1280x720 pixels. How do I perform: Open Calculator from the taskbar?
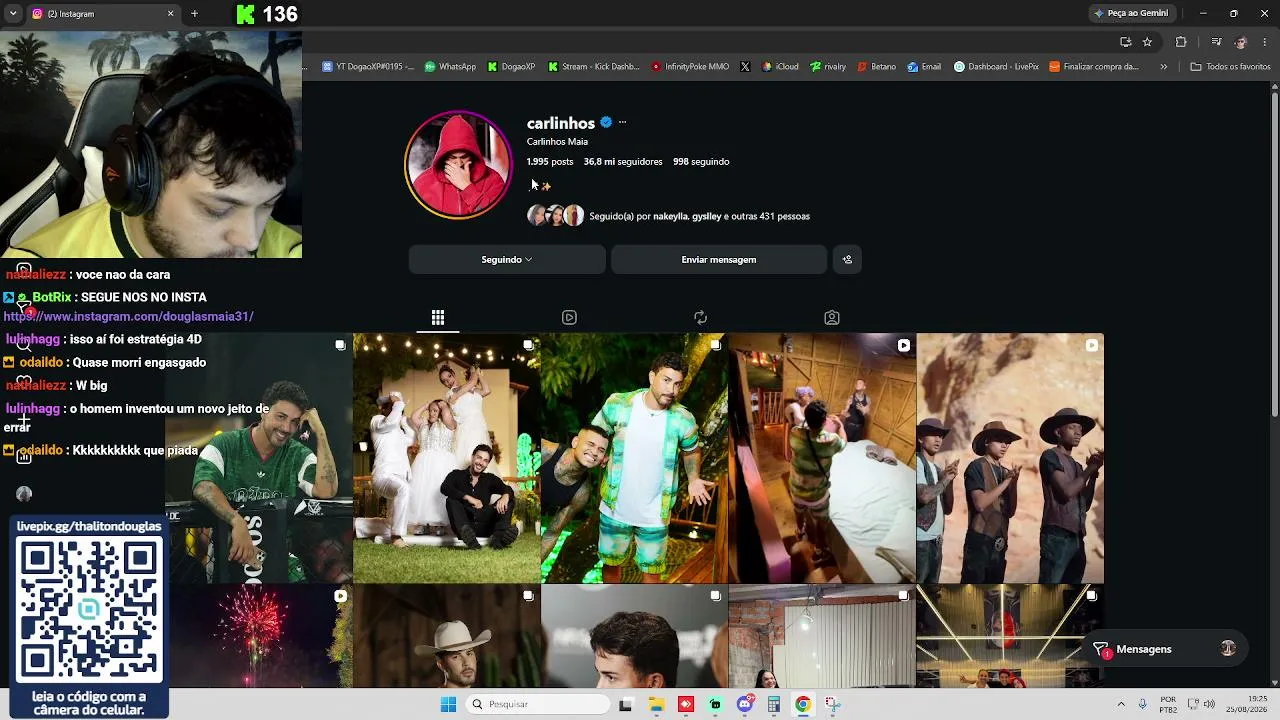773,704
